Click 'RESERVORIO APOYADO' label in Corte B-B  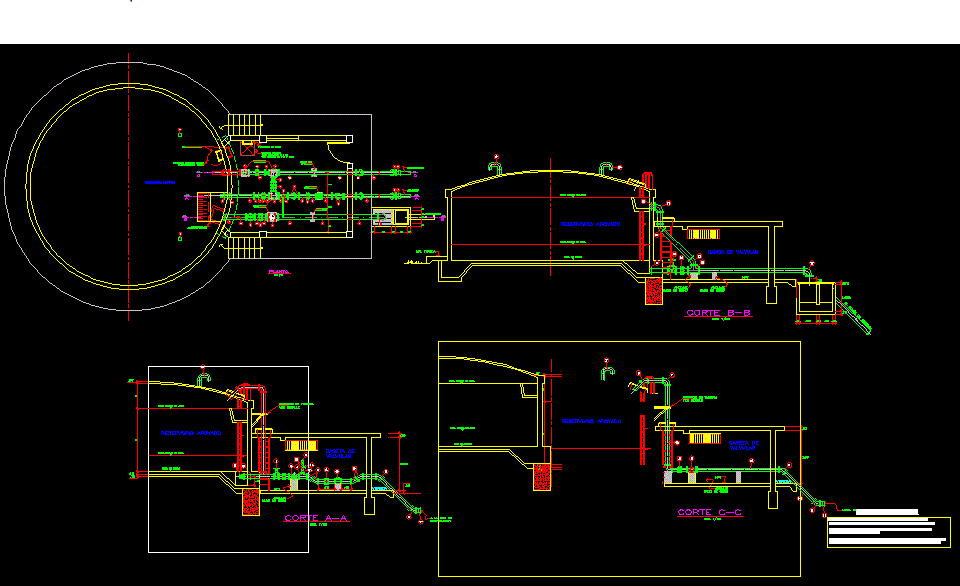pyautogui.click(x=590, y=224)
